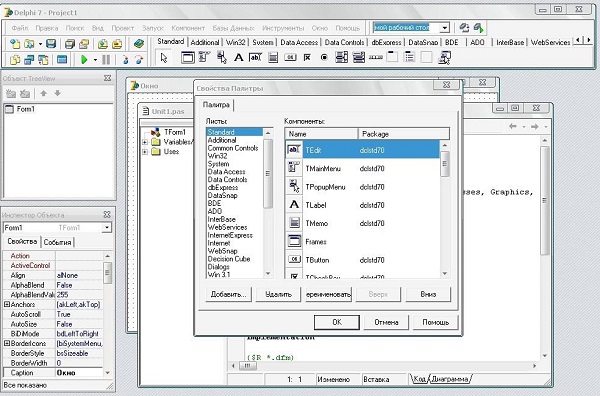This screenshot has height=396, width=600.
Task: Select the arrow pointer tool in component palette
Action: coord(164,58)
